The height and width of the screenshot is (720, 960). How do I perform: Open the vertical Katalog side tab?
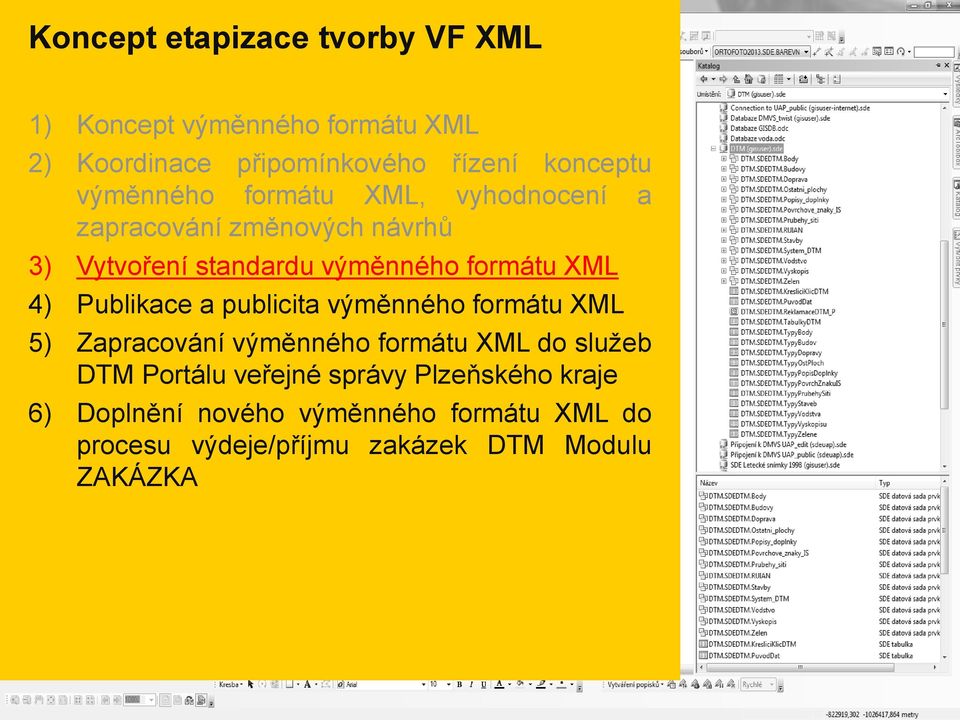click(x=955, y=196)
